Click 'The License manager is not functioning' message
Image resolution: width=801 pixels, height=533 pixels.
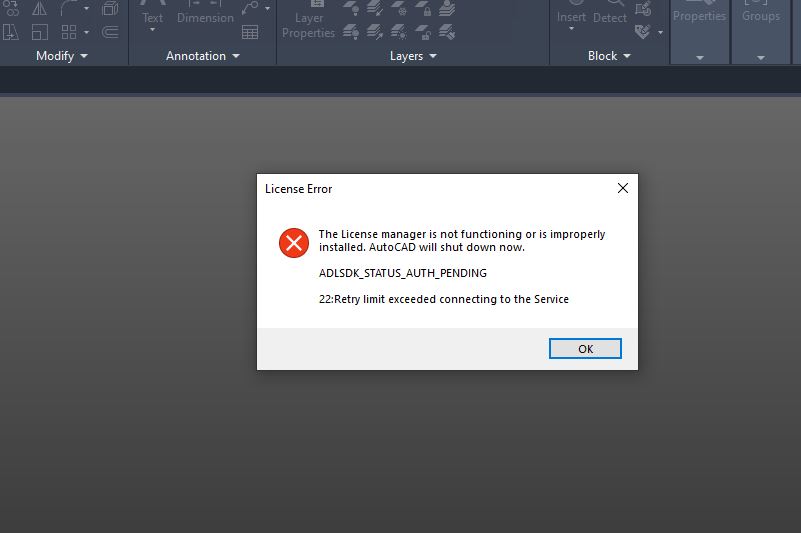point(462,240)
